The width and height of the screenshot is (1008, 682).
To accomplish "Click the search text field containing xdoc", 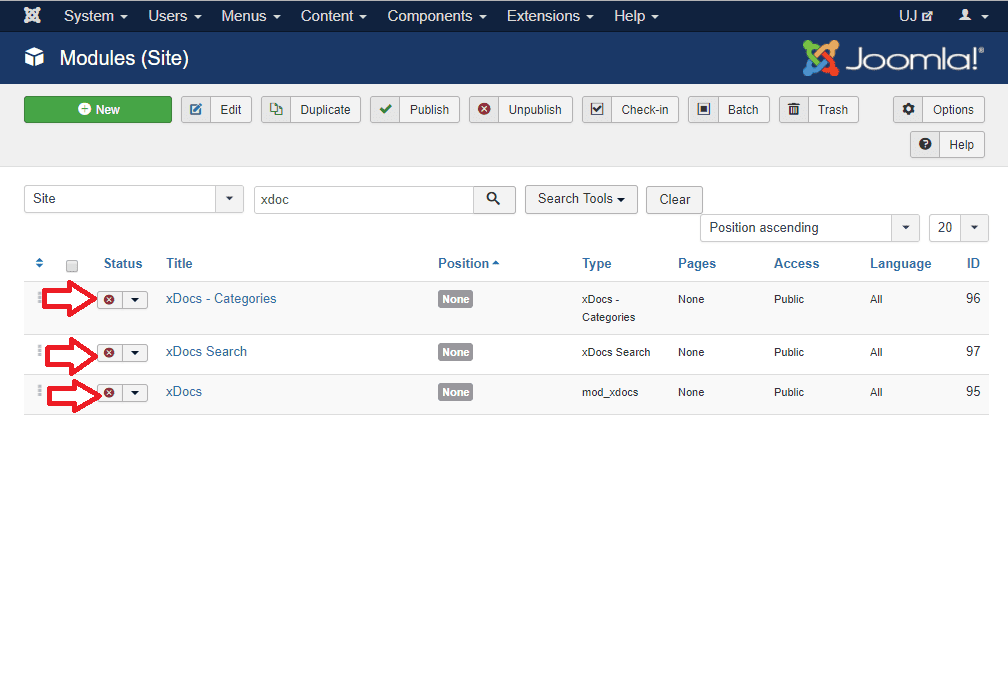I will pyautogui.click(x=363, y=199).
